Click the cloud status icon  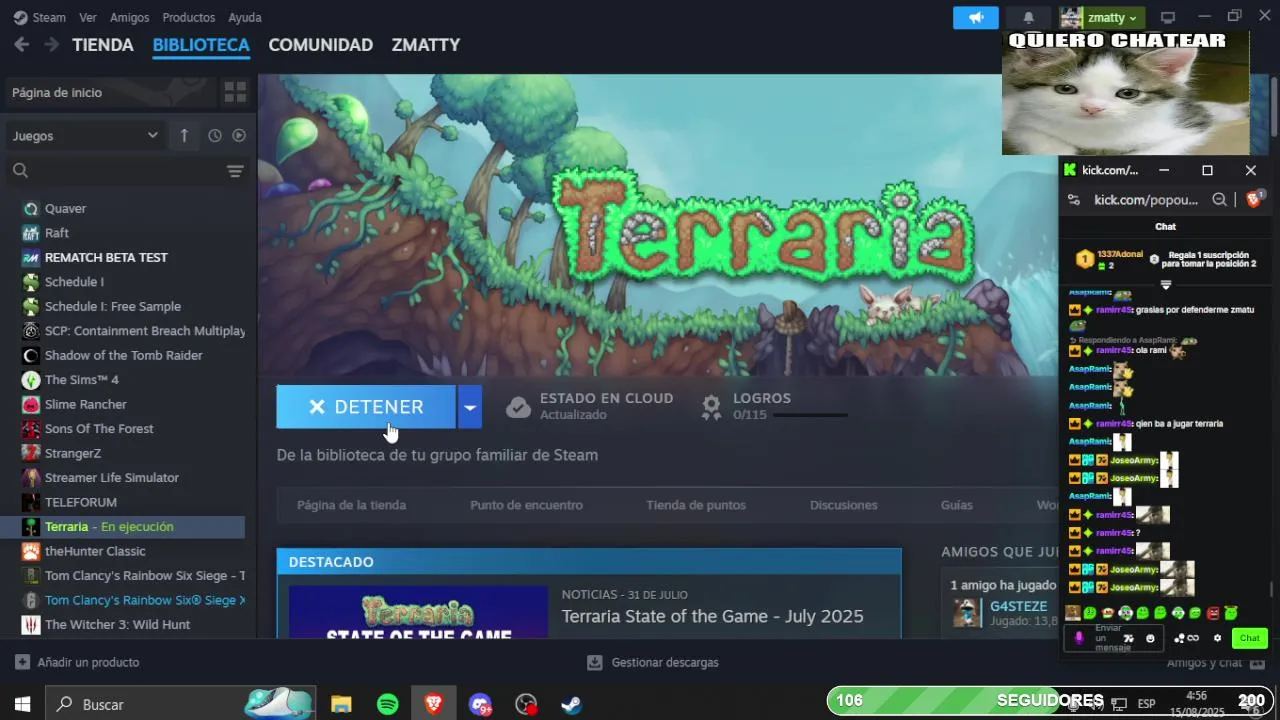point(518,406)
